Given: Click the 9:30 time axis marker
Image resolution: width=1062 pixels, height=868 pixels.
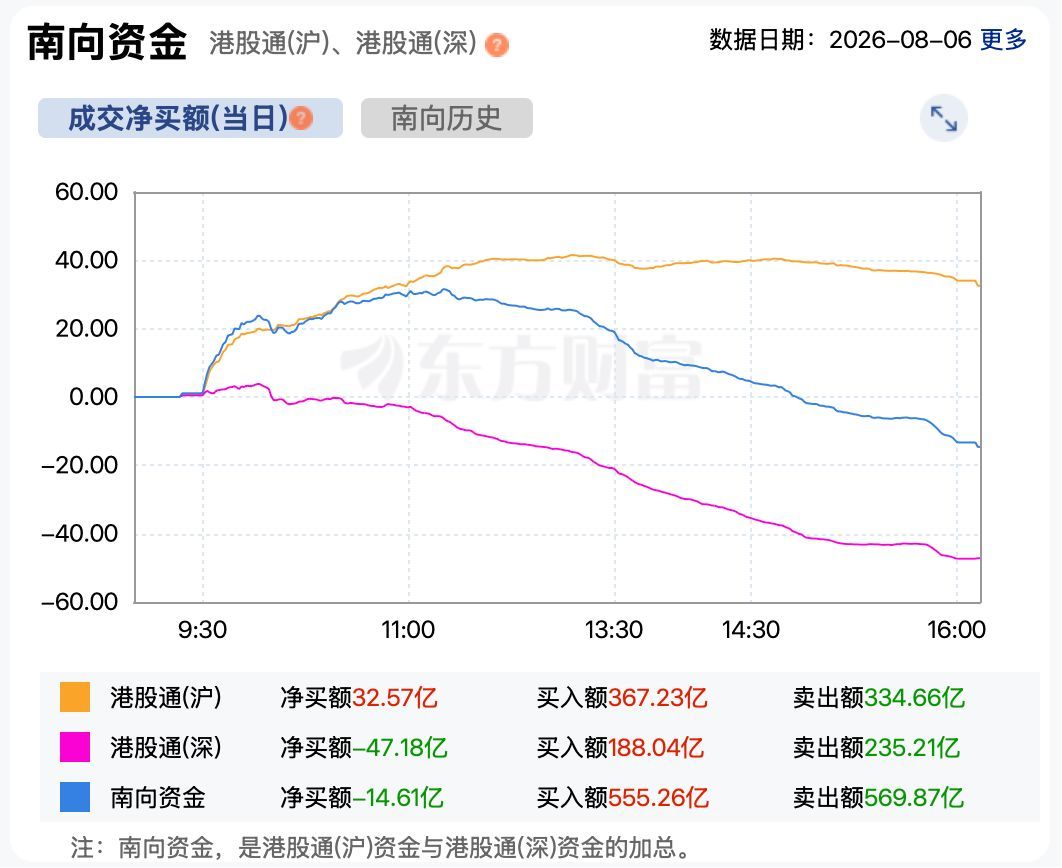Looking at the screenshot, I should pos(202,630).
